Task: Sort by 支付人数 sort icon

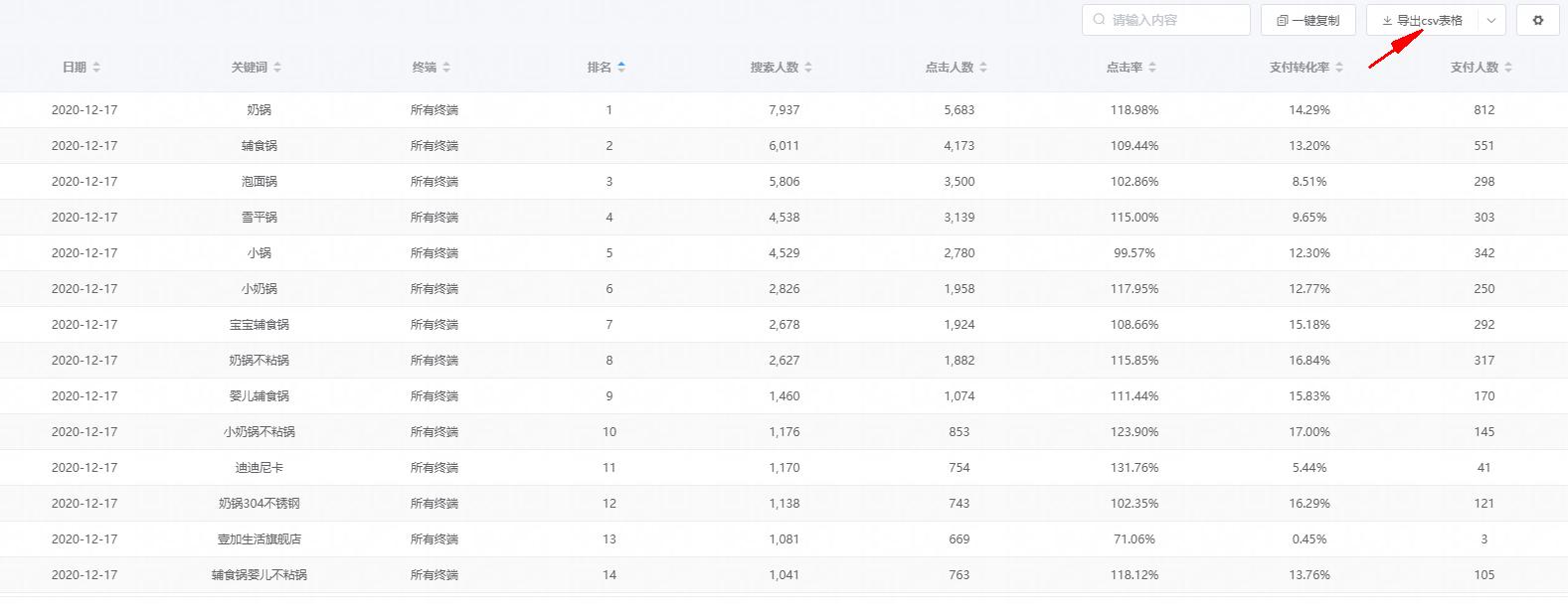Action: [1508, 68]
